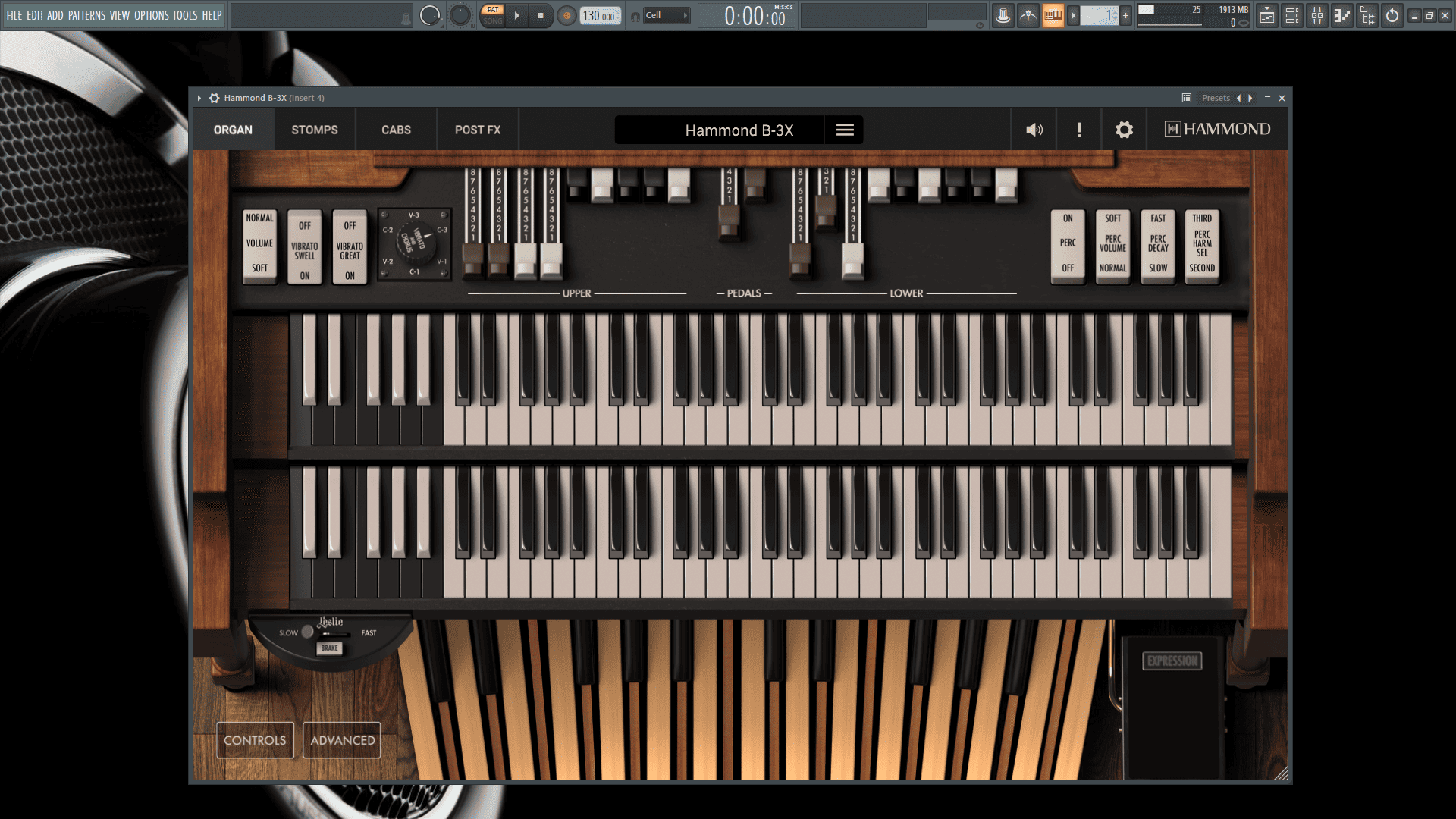
Task: Open plugin wrapper detailed settings gear
Action: pos(215,98)
